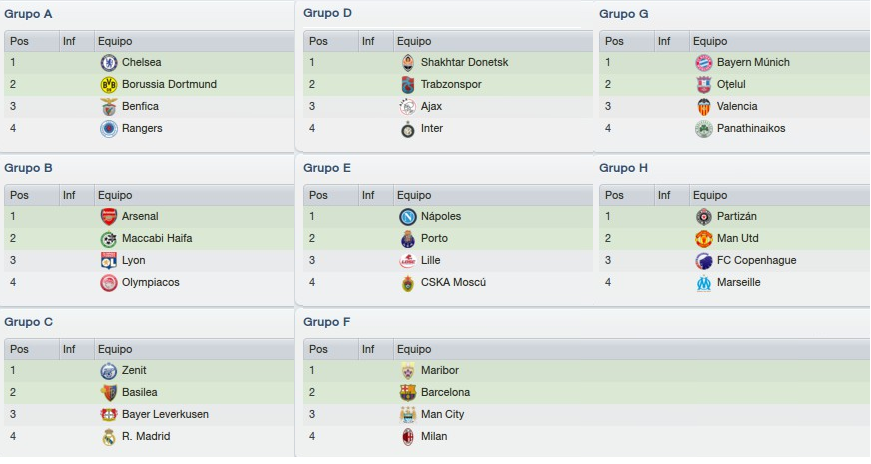Viewport: 871px width, 464px height.
Task: Click the Man City team name
Action: tap(442, 414)
